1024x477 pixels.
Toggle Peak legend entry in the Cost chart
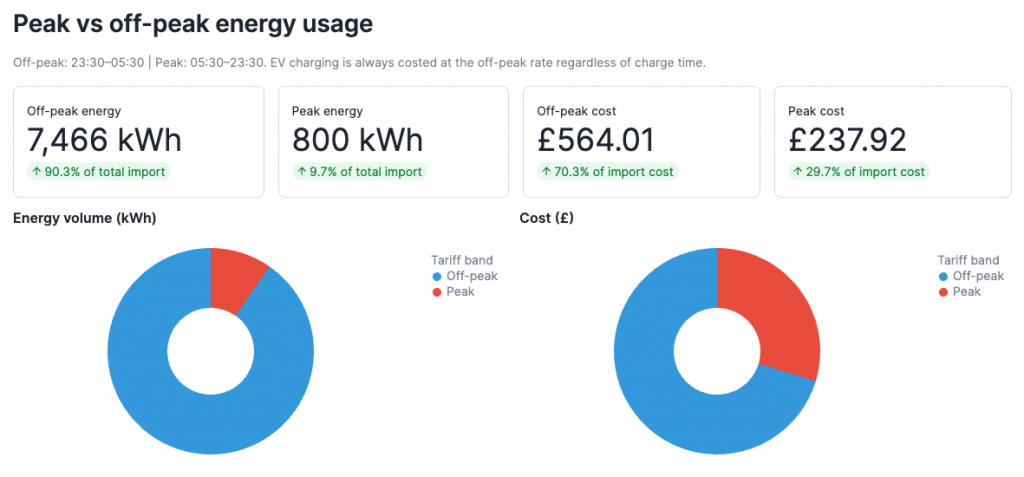point(966,292)
